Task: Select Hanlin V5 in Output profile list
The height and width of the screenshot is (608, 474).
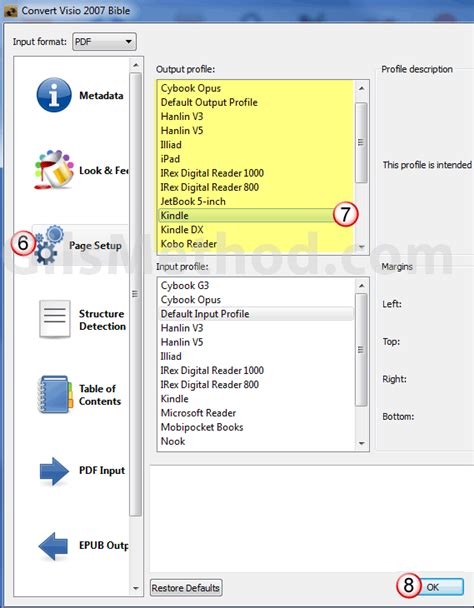Action: [256, 131]
